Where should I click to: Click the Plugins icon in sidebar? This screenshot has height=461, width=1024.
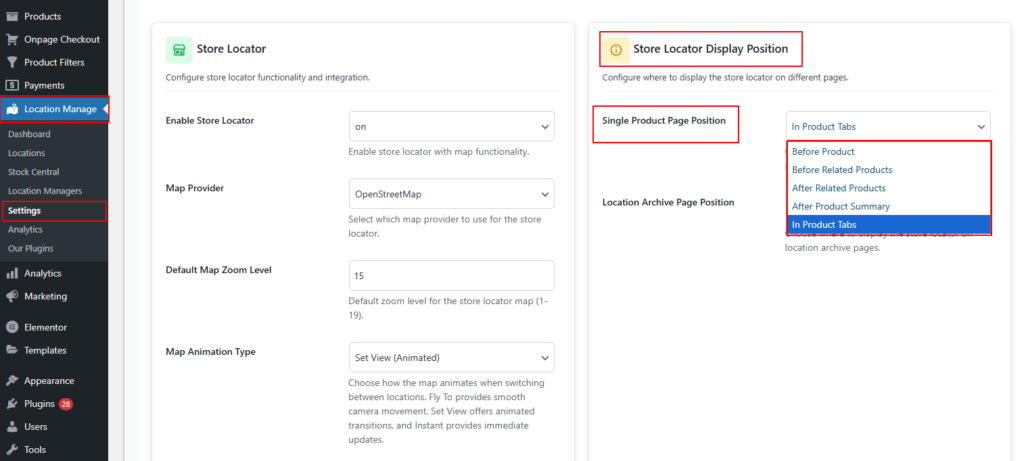12,404
